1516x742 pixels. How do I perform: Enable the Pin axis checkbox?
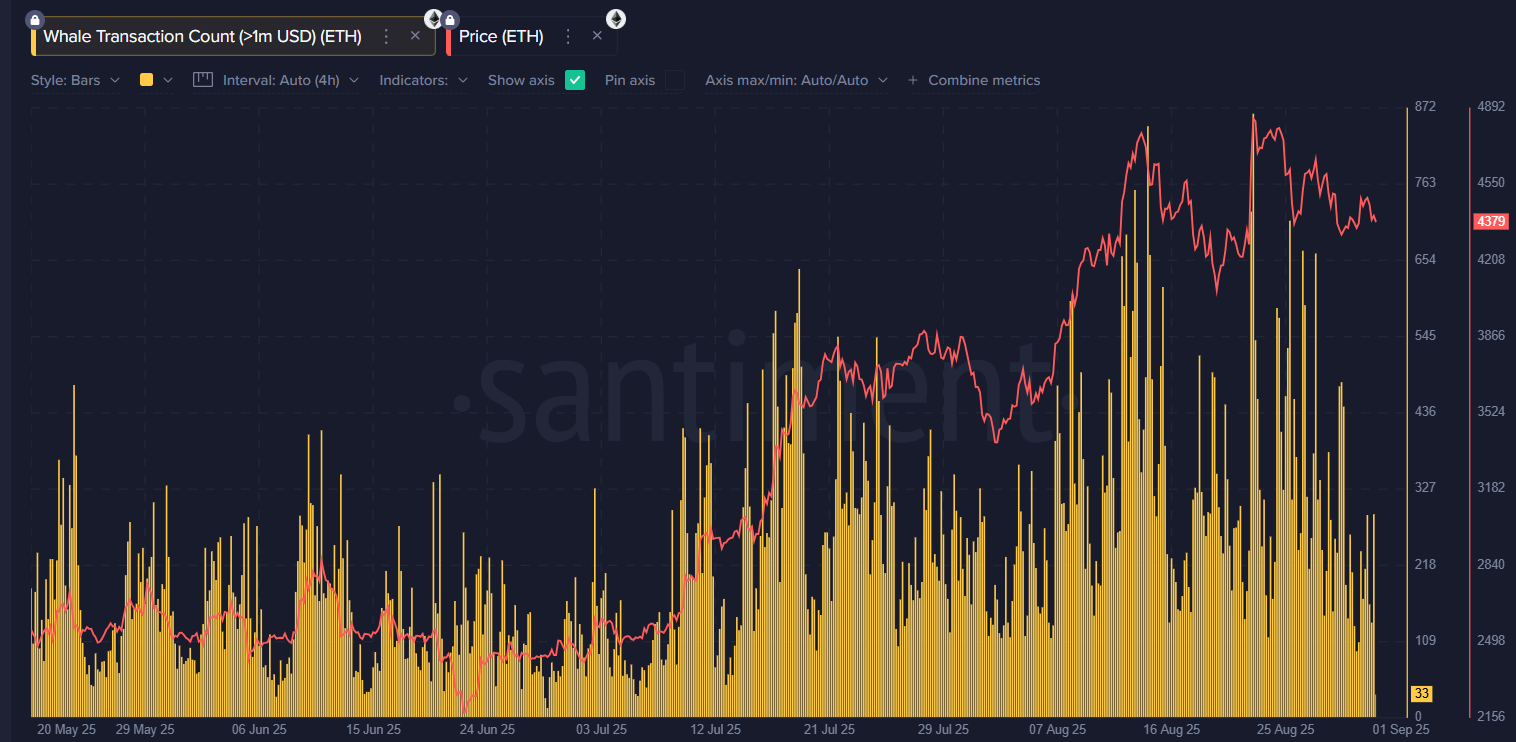675,80
